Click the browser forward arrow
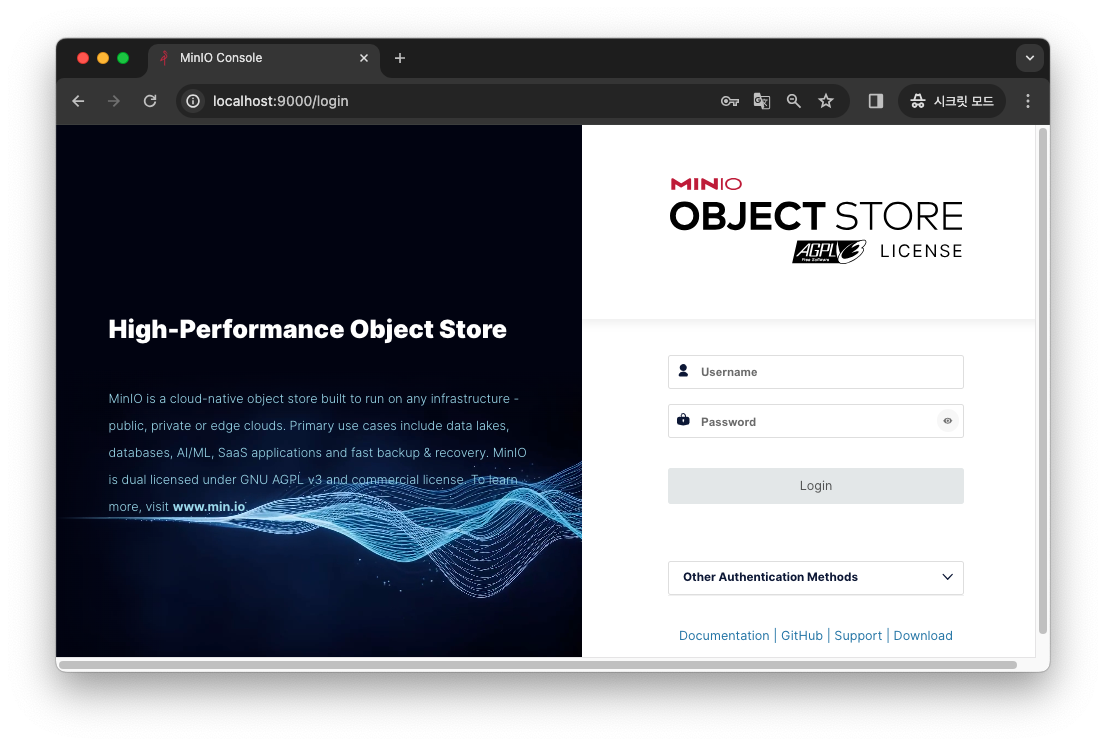Viewport: 1106px width, 746px height. click(x=114, y=101)
